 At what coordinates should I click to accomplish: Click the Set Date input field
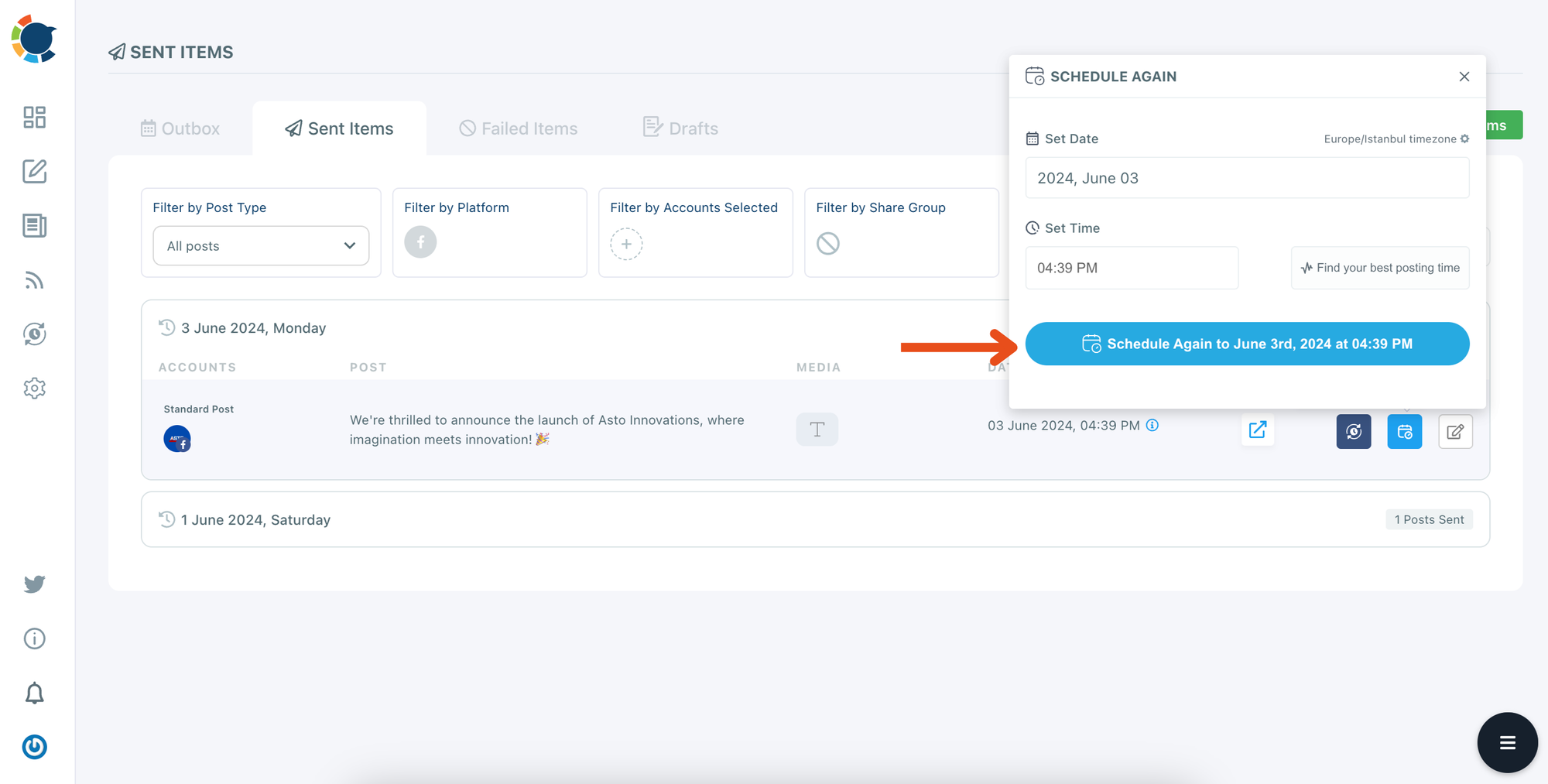pos(1248,178)
